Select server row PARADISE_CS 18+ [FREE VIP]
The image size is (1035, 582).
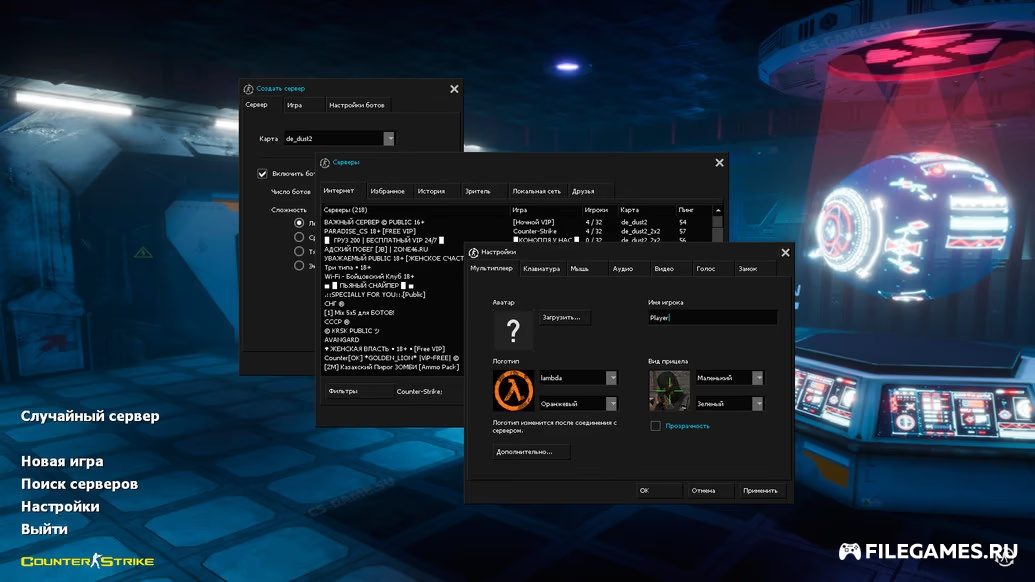tap(518, 232)
